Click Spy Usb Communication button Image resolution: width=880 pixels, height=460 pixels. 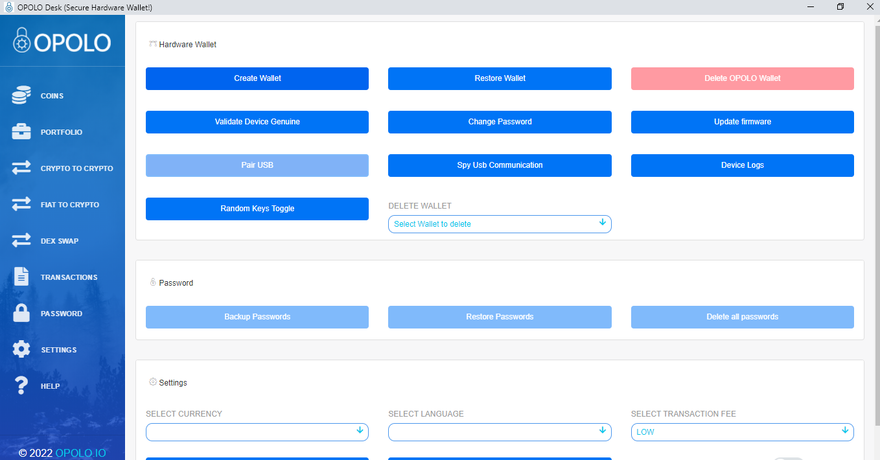pyautogui.click(x=499, y=165)
